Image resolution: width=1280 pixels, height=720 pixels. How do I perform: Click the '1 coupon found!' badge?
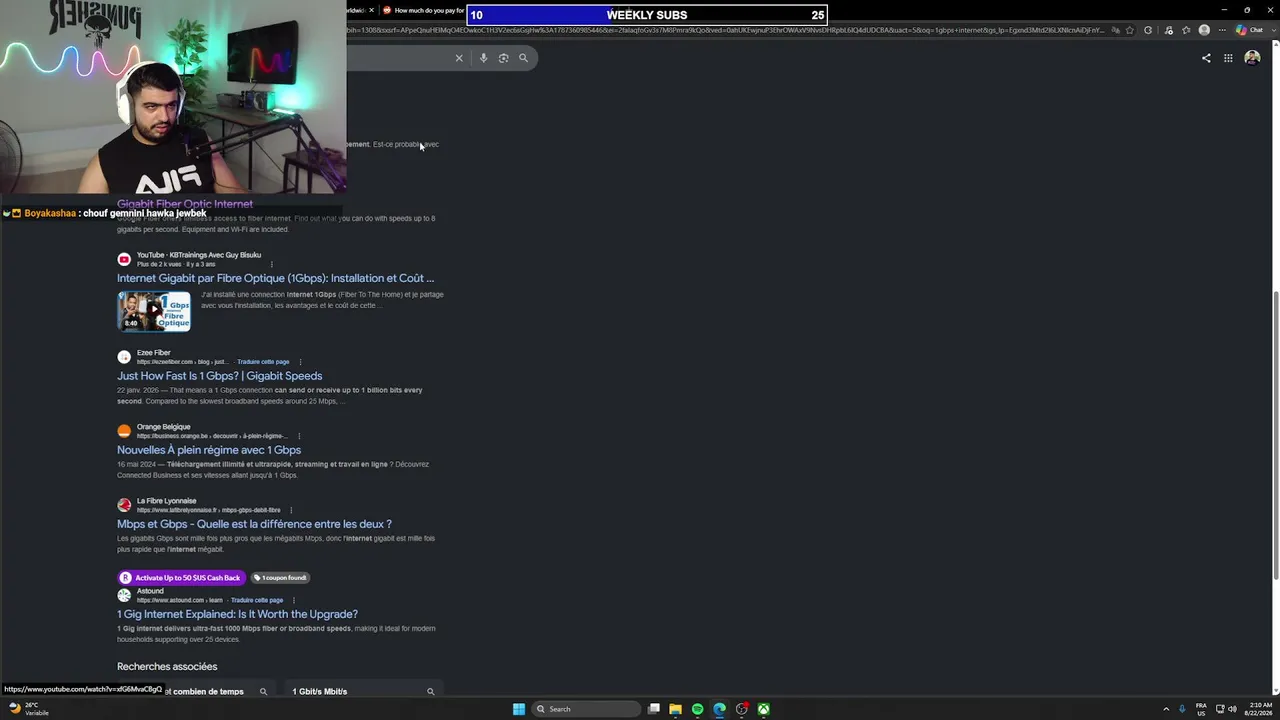pyautogui.click(x=280, y=578)
